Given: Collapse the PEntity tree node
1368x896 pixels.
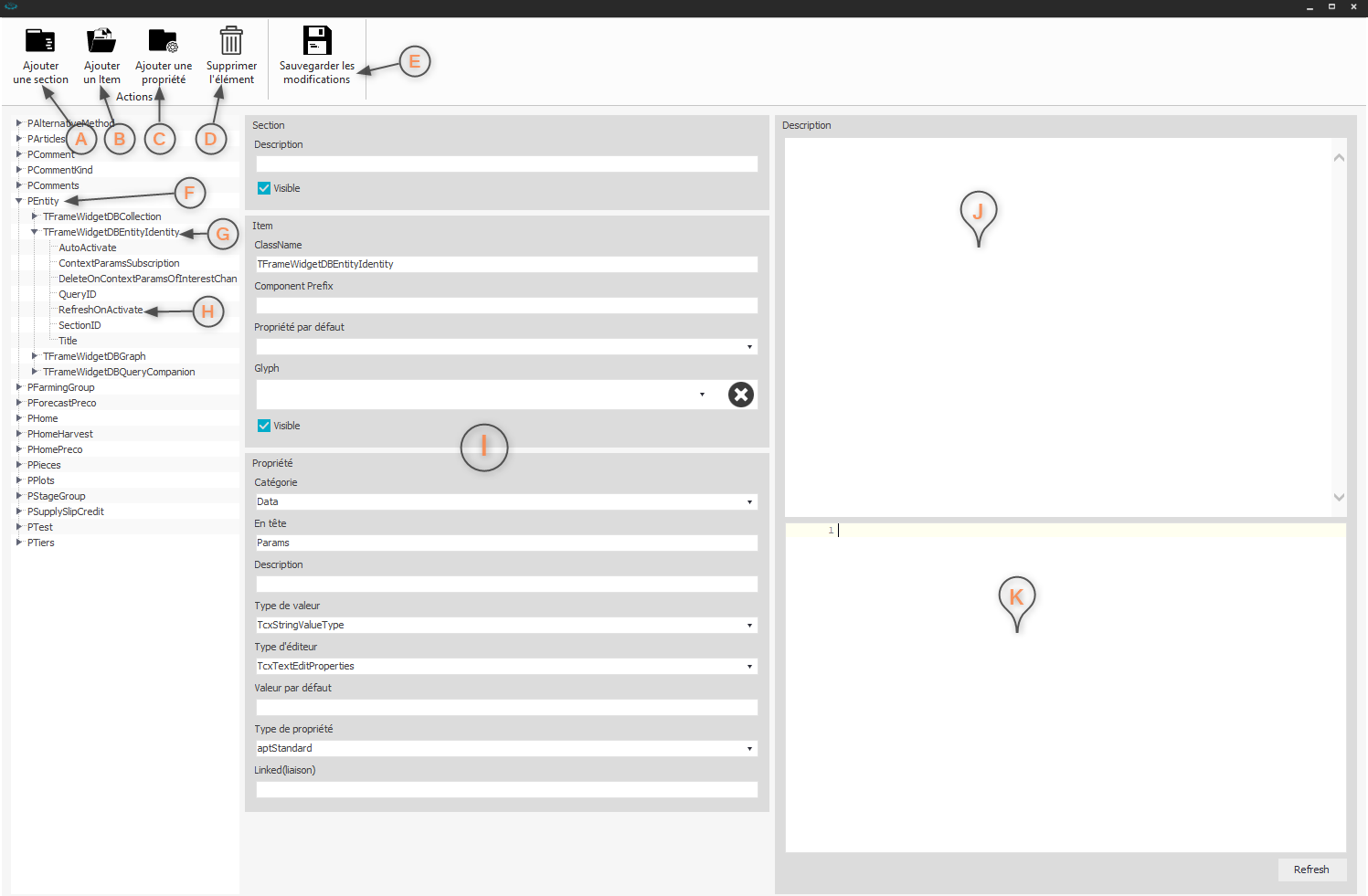Looking at the screenshot, I should click(19, 201).
